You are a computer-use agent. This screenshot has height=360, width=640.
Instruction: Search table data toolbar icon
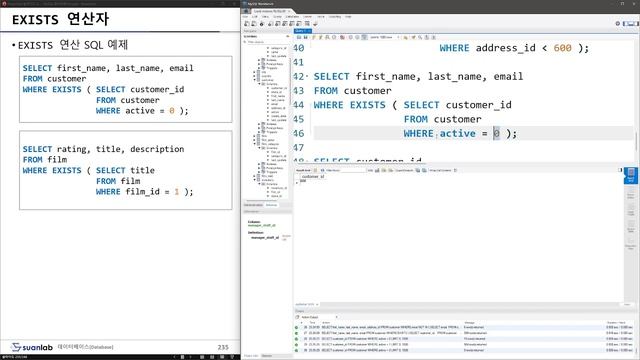point(307,24)
